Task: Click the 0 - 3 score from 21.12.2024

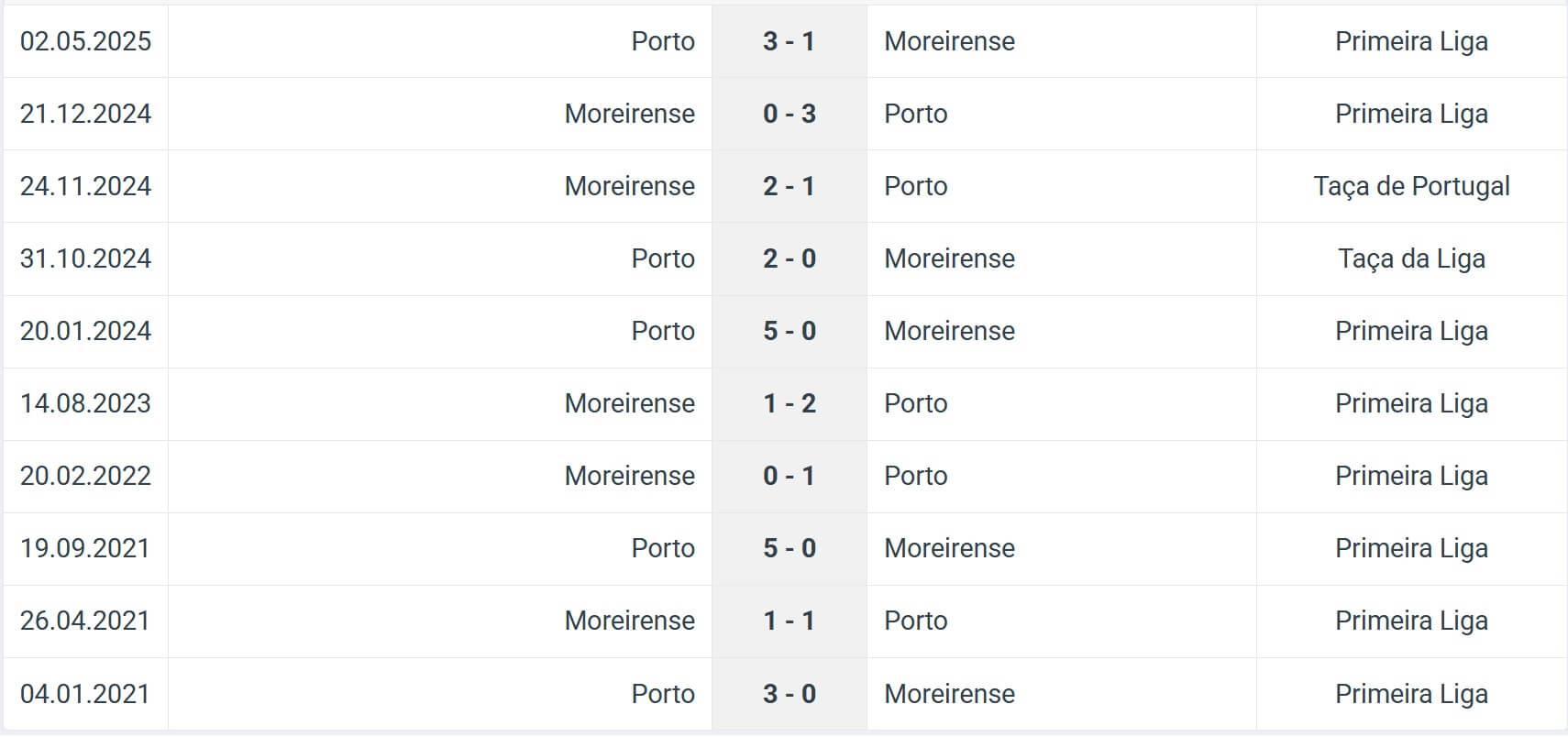Action: 789,114
